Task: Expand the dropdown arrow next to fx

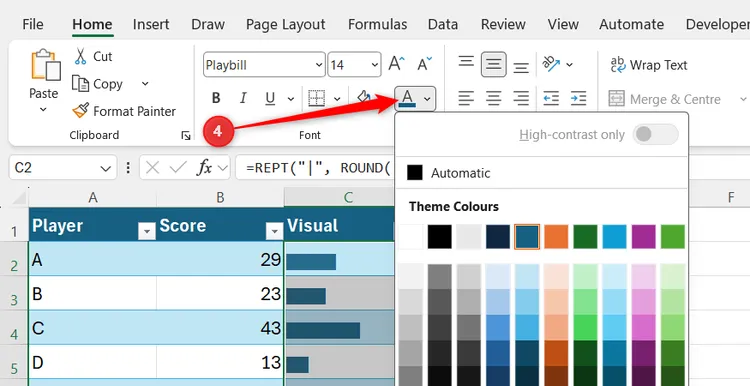Action: (223, 167)
